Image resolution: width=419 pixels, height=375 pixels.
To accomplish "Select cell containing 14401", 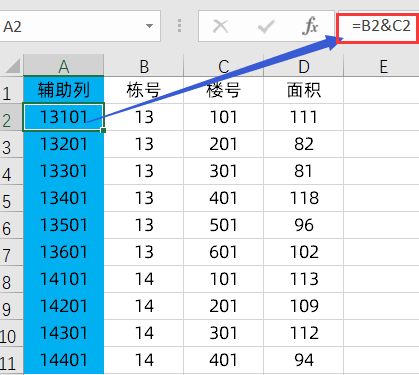I will (x=64, y=360).
